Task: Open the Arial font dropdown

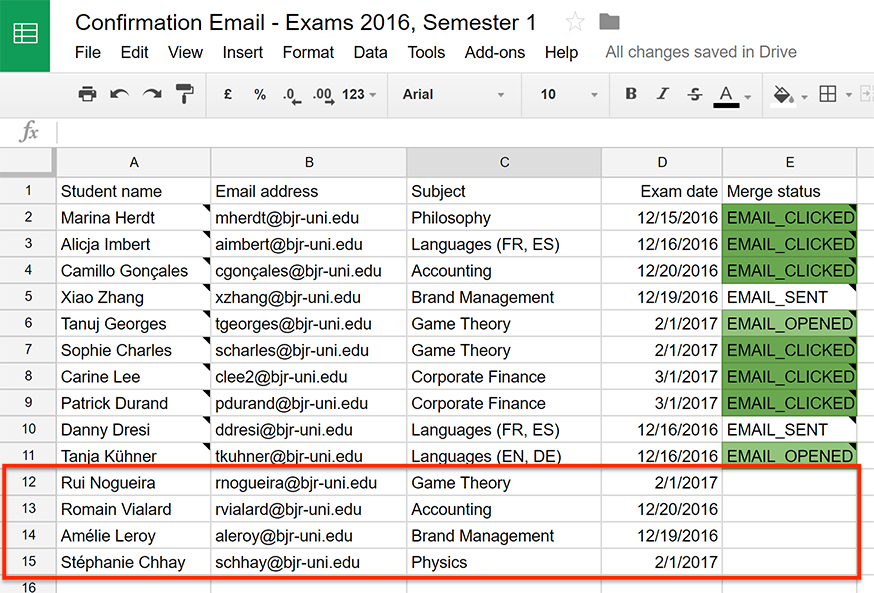Action: tap(453, 94)
